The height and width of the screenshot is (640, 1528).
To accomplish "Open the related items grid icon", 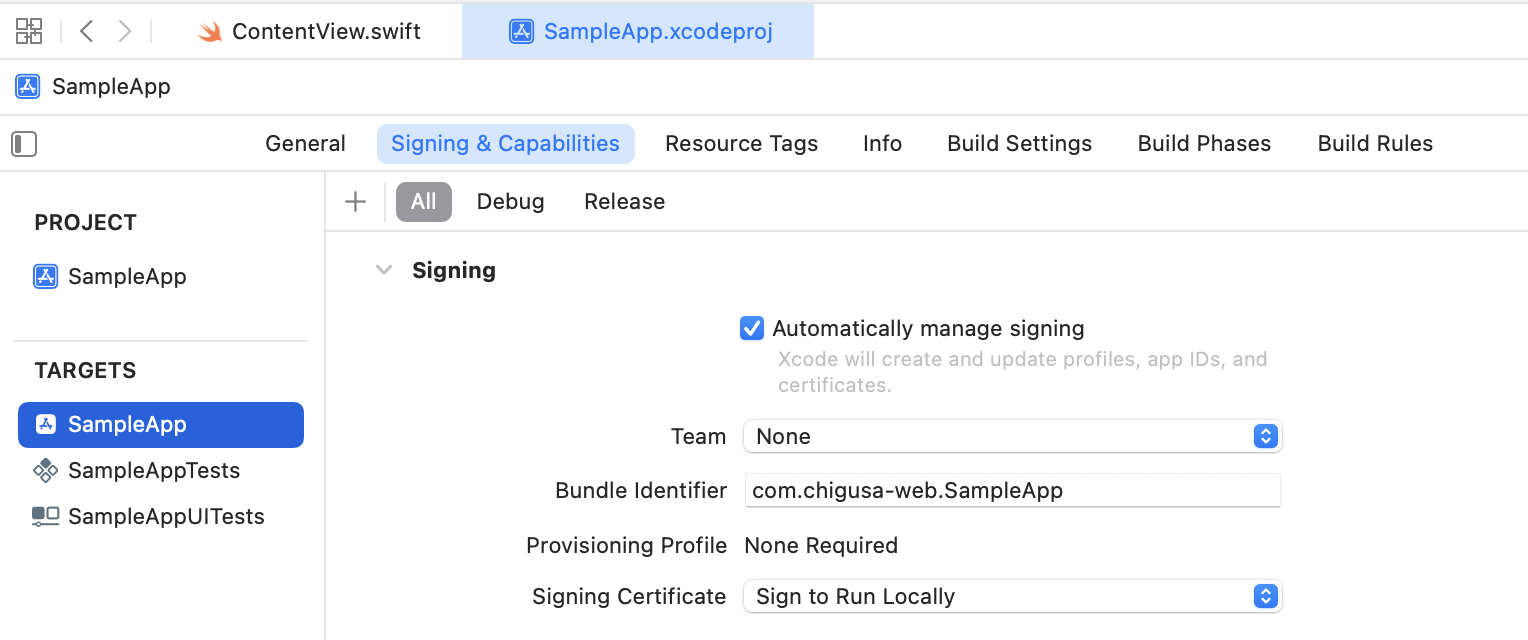I will click(x=29, y=31).
